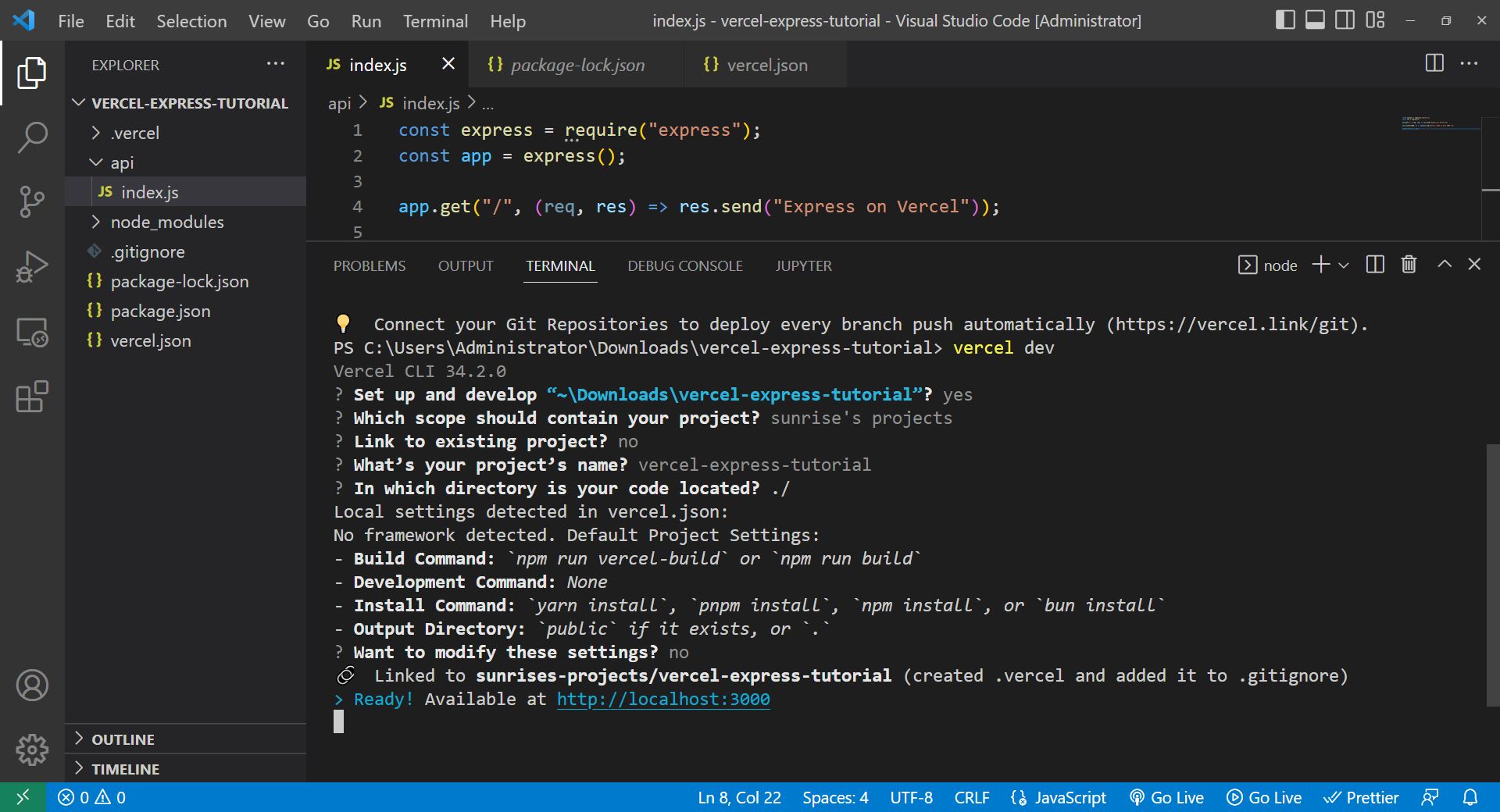Open vercel.json in explorer tree
Screen dimensions: 1500x812
pyautogui.click(x=185, y=340)
